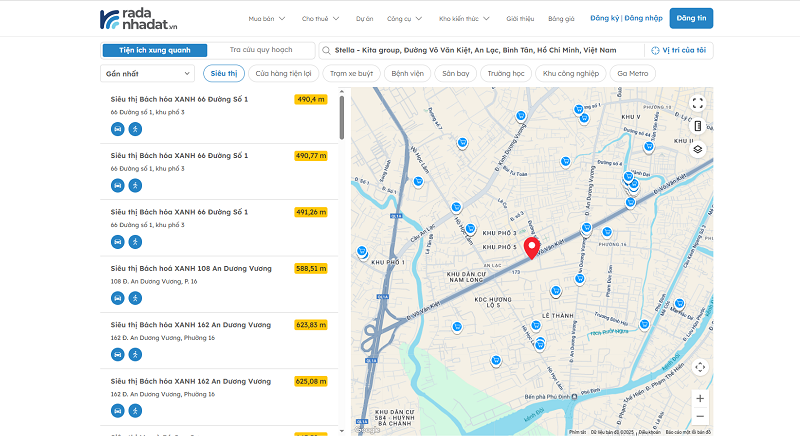Open the Giới thiệu page
800x443 pixels.
pos(520,18)
